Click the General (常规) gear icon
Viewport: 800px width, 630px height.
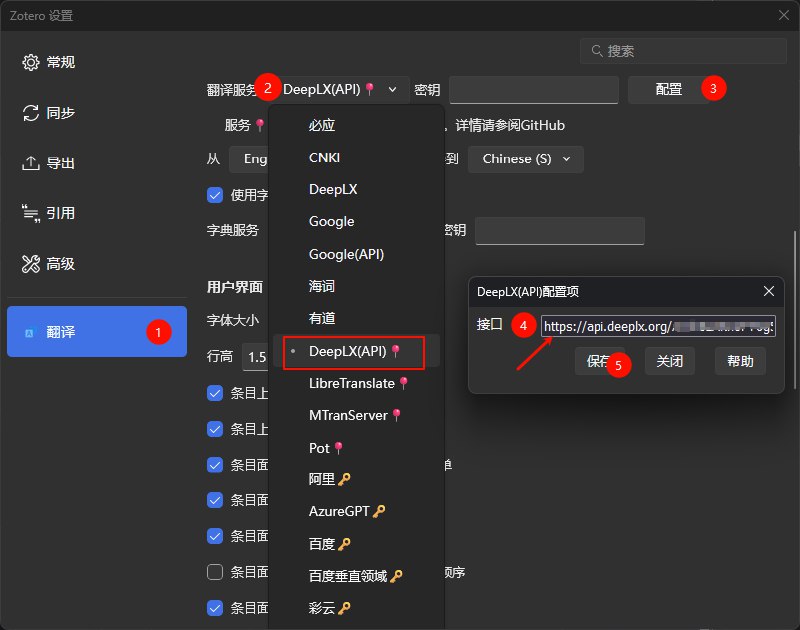pyautogui.click(x=31, y=63)
